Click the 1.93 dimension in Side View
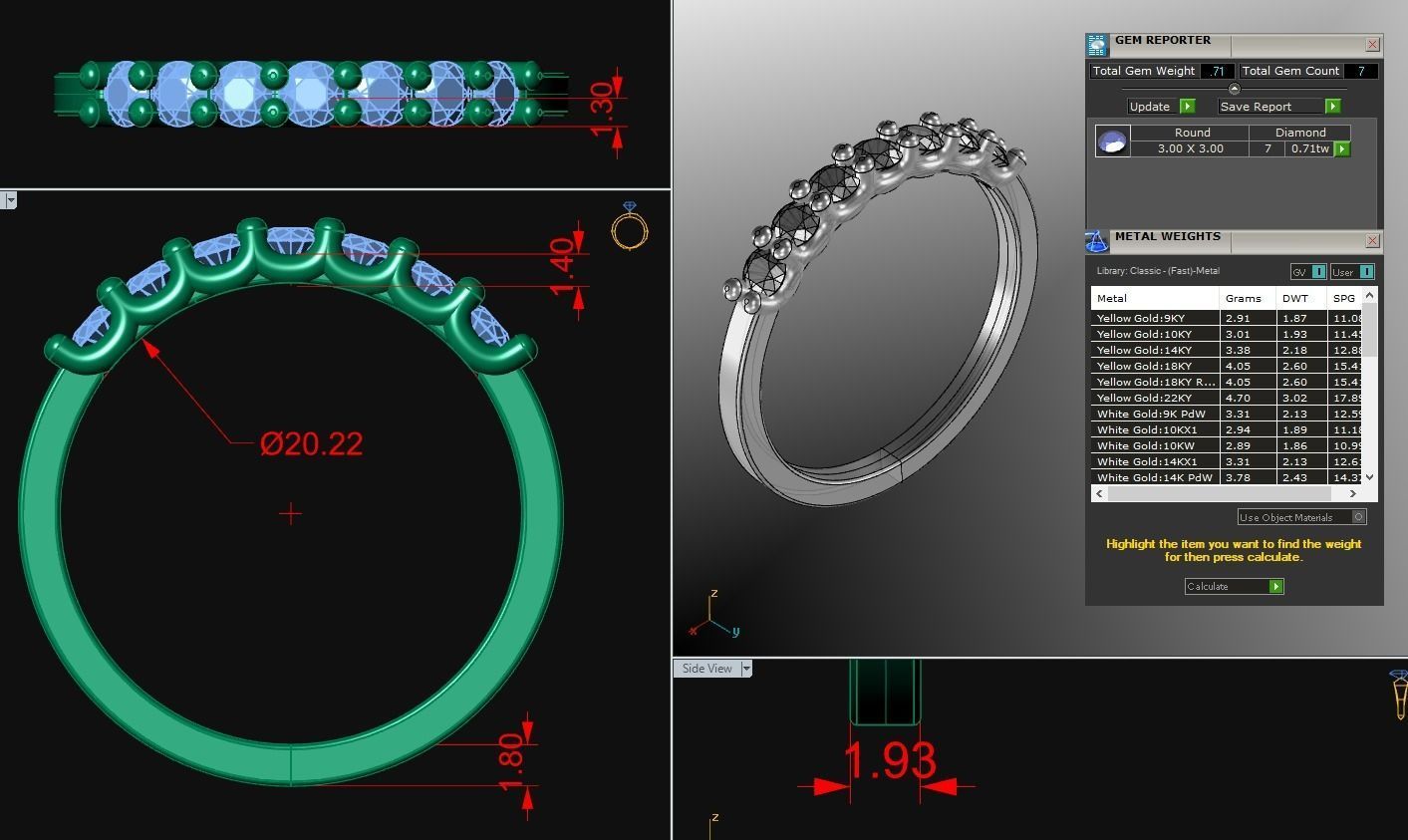Screen dimensions: 1408x840 [x=890, y=761]
